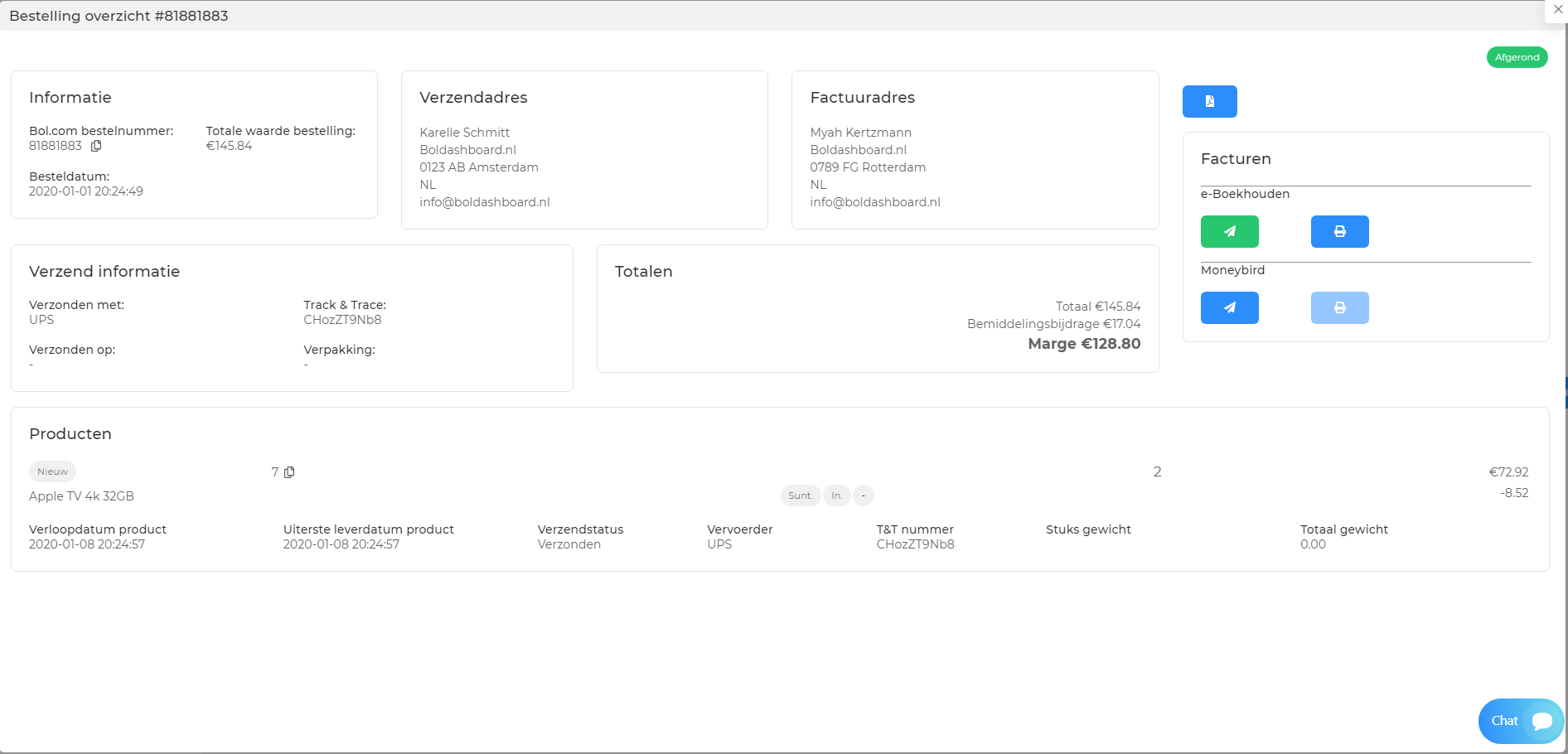The image size is (1568, 754).
Task: Print the e-Boekhouden invoice
Action: pyautogui.click(x=1339, y=231)
